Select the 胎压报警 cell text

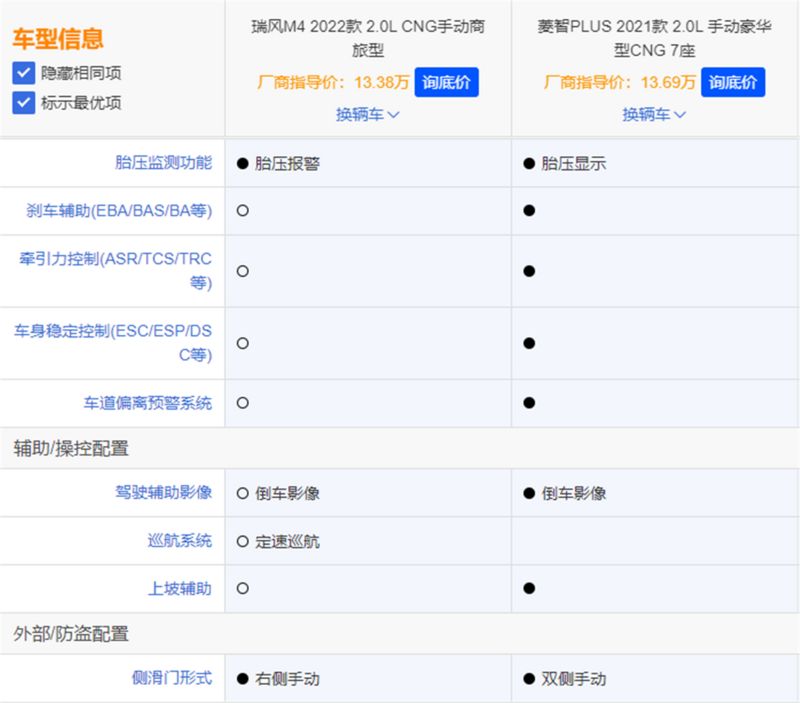pyautogui.click(x=287, y=164)
